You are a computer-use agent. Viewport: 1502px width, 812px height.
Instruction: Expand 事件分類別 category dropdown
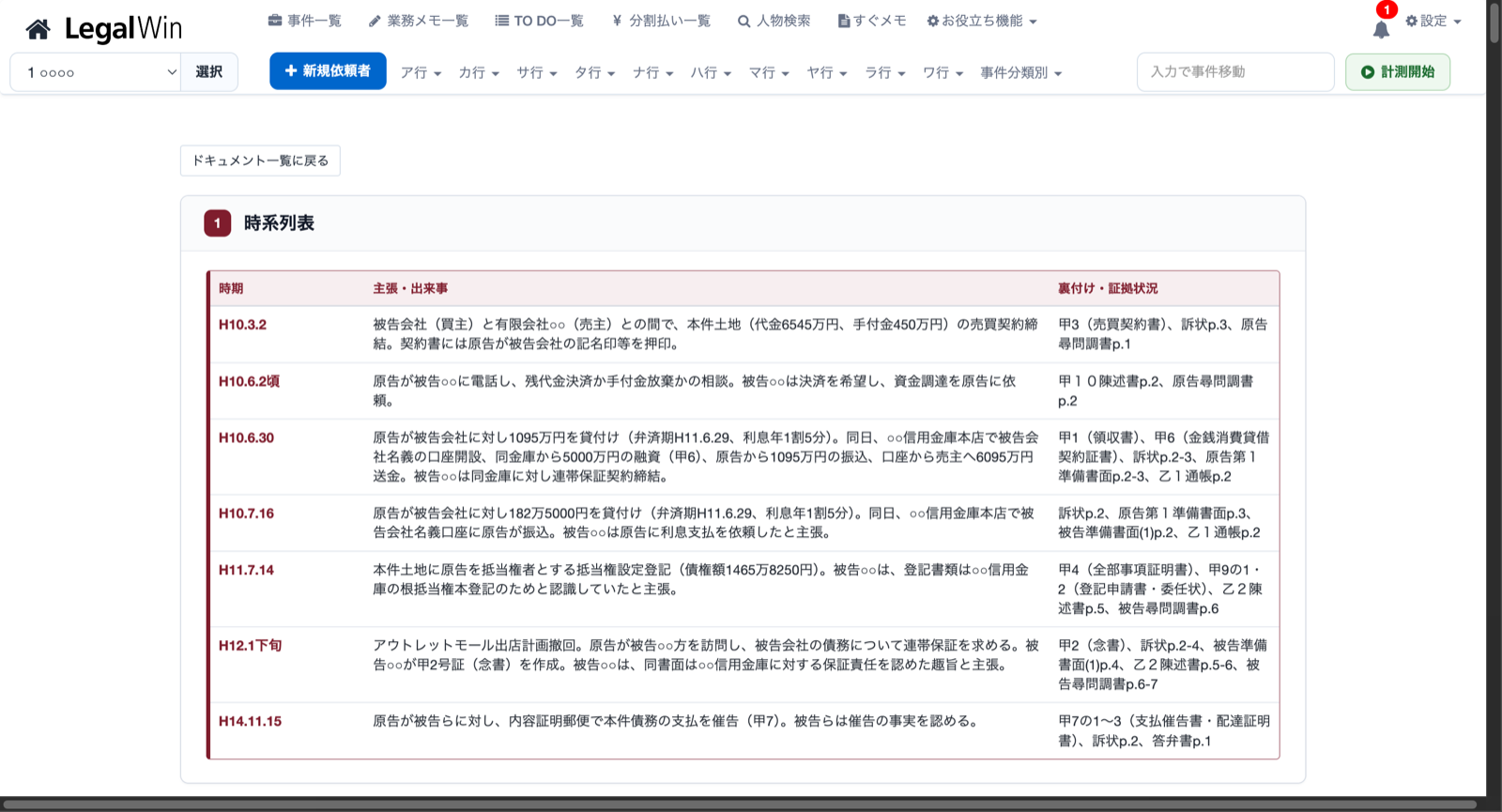[1021, 72]
